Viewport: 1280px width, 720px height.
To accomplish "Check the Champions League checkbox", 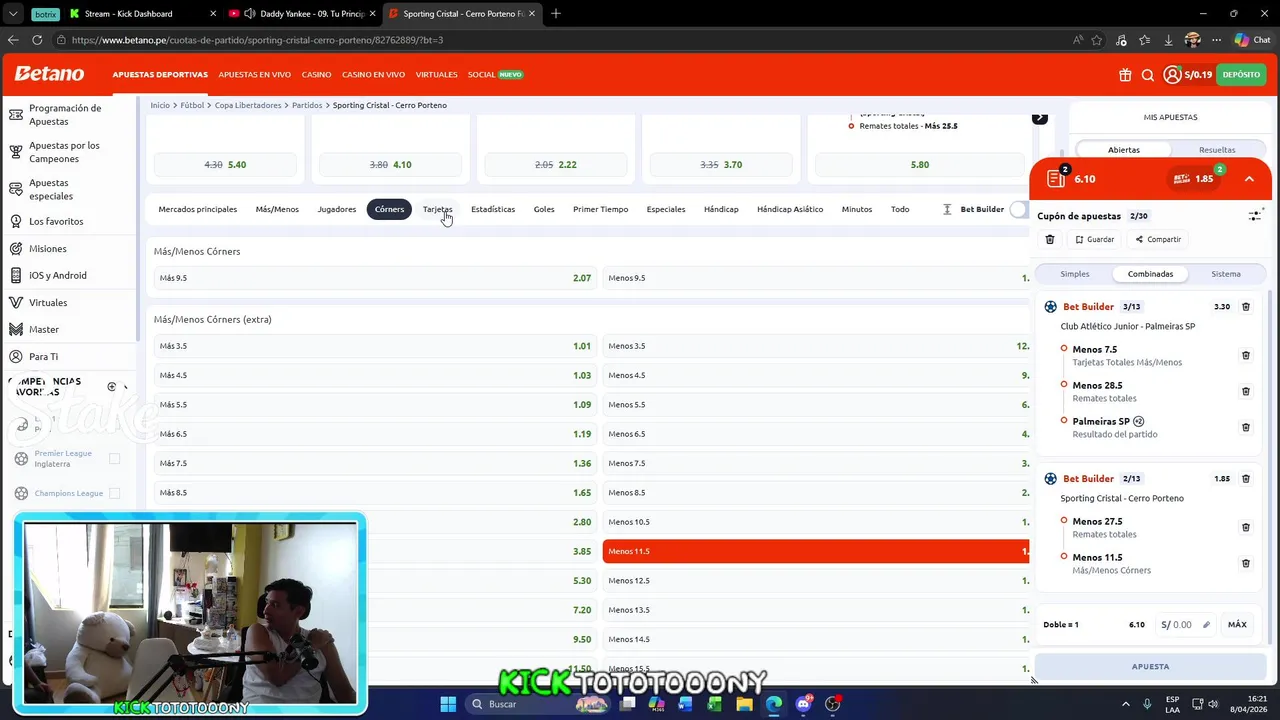I will tap(114, 493).
